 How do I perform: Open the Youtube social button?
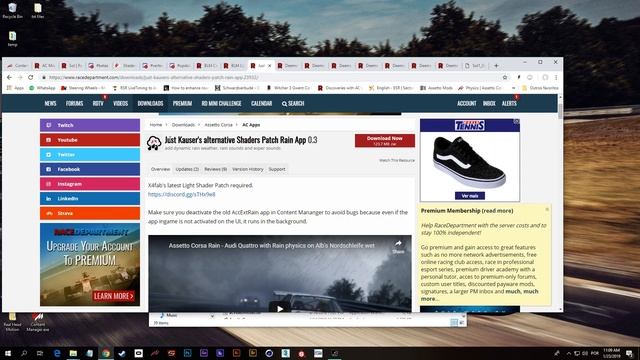tap(90, 140)
